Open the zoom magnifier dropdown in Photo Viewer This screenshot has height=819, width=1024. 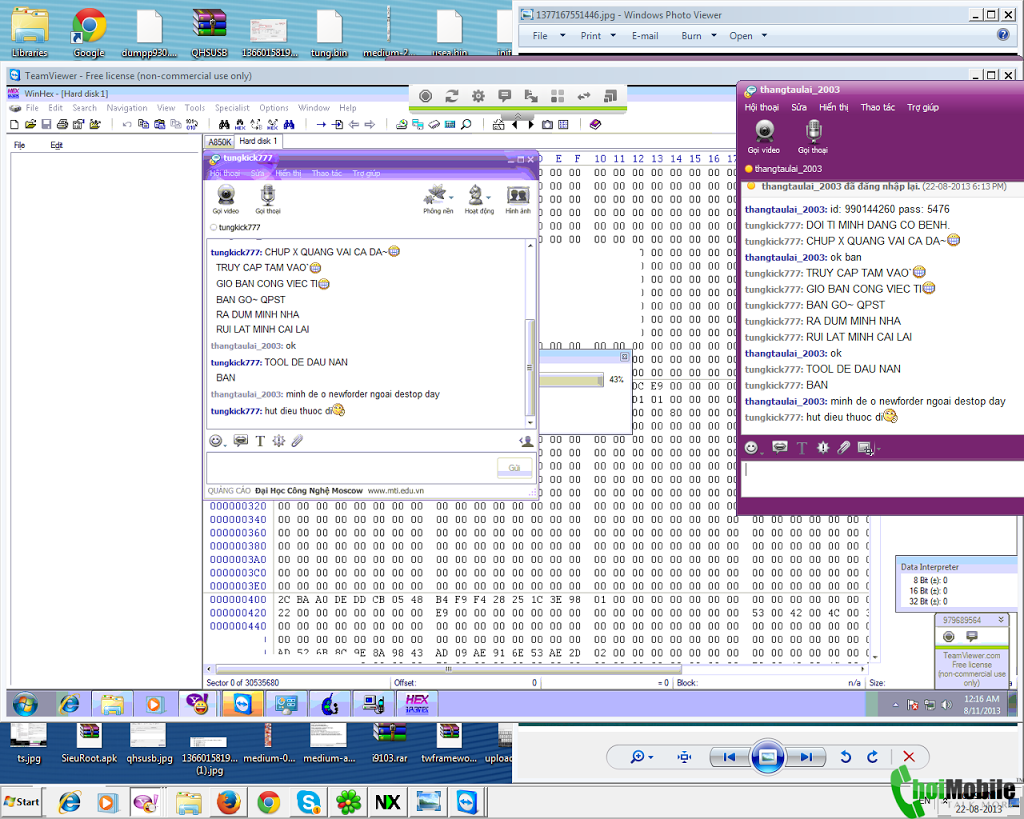tap(641, 757)
